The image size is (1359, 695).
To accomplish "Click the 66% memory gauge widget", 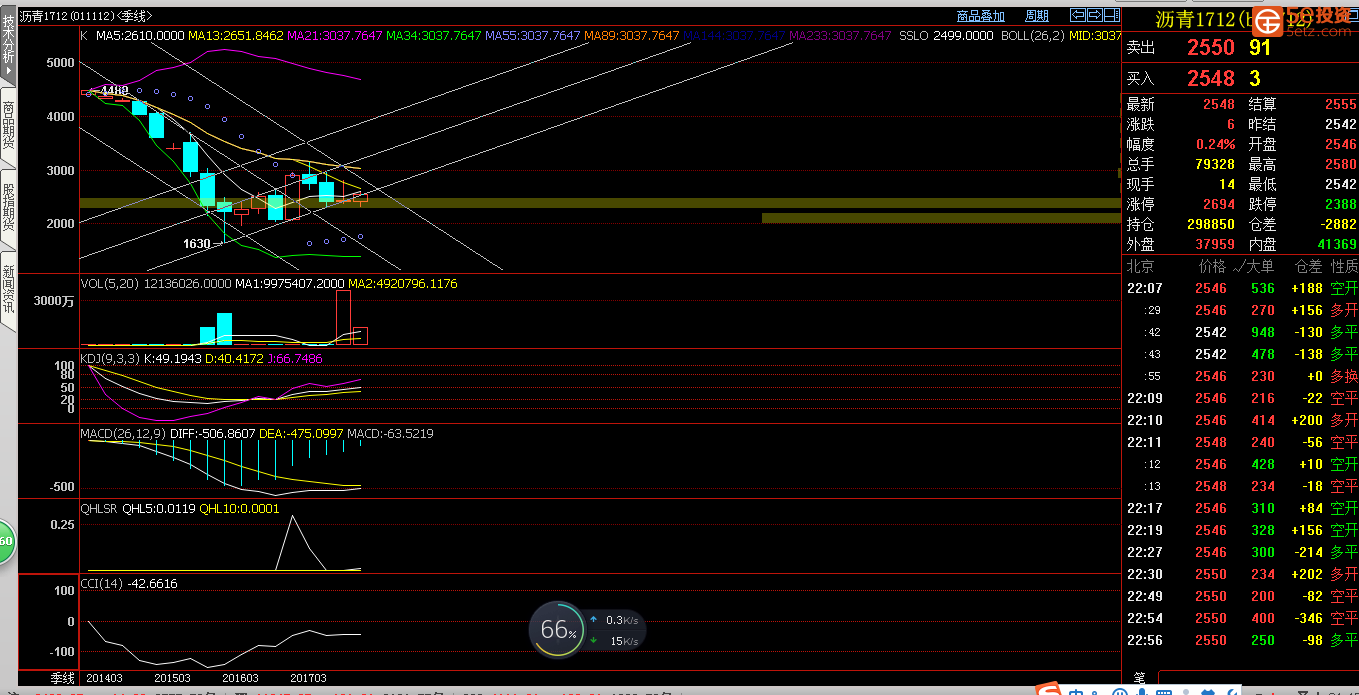I will (x=557, y=630).
